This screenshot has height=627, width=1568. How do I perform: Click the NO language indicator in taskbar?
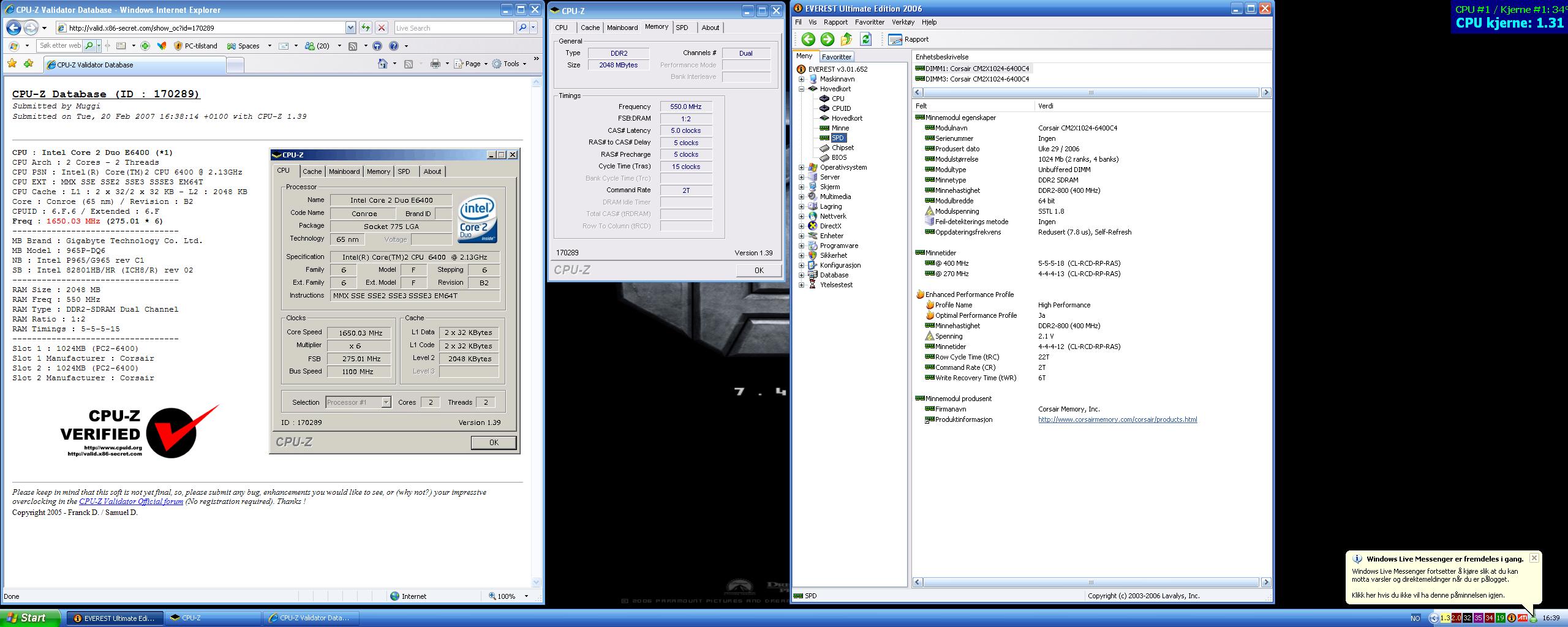(x=1415, y=618)
